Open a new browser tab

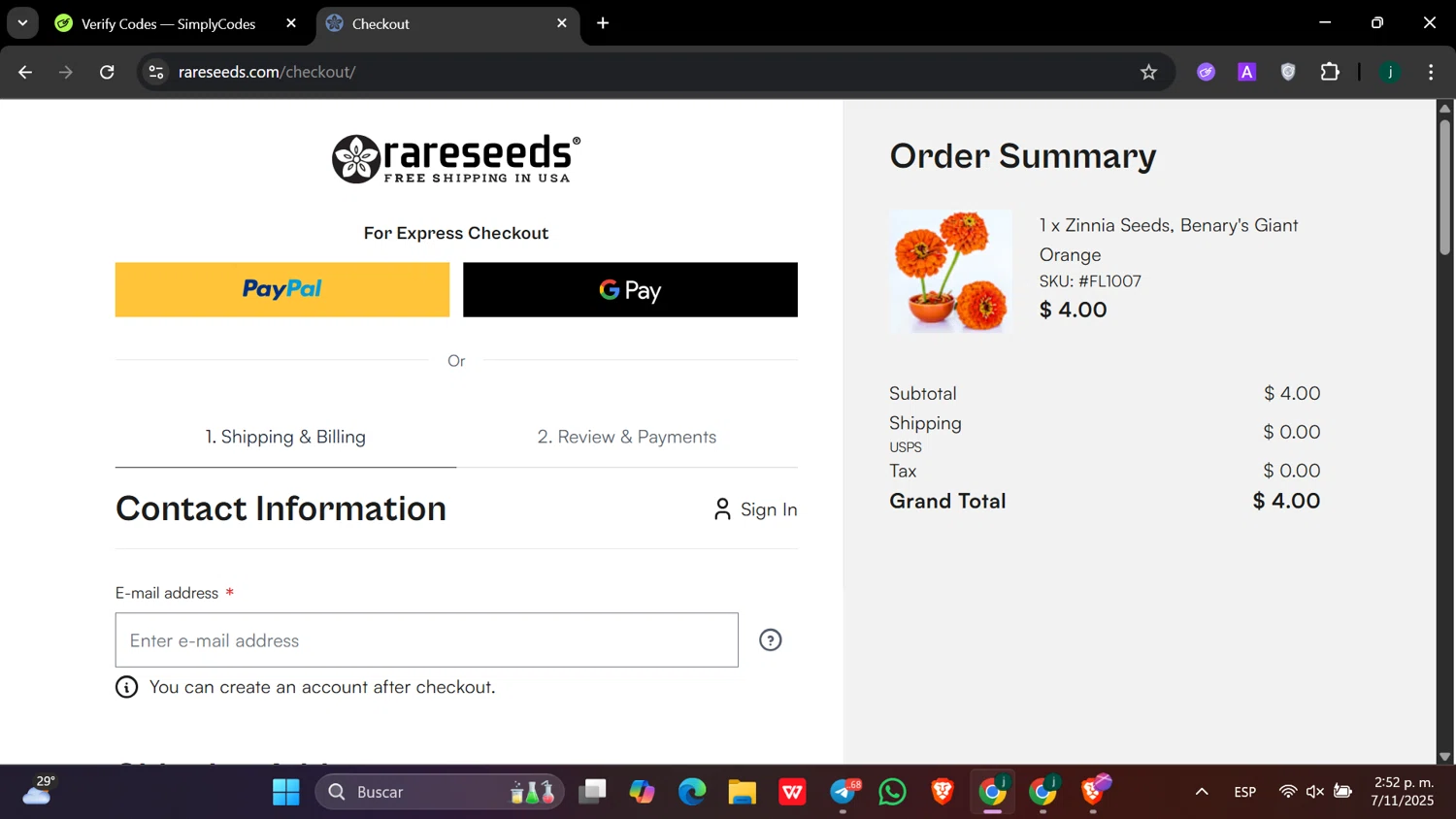(x=603, y=23)
